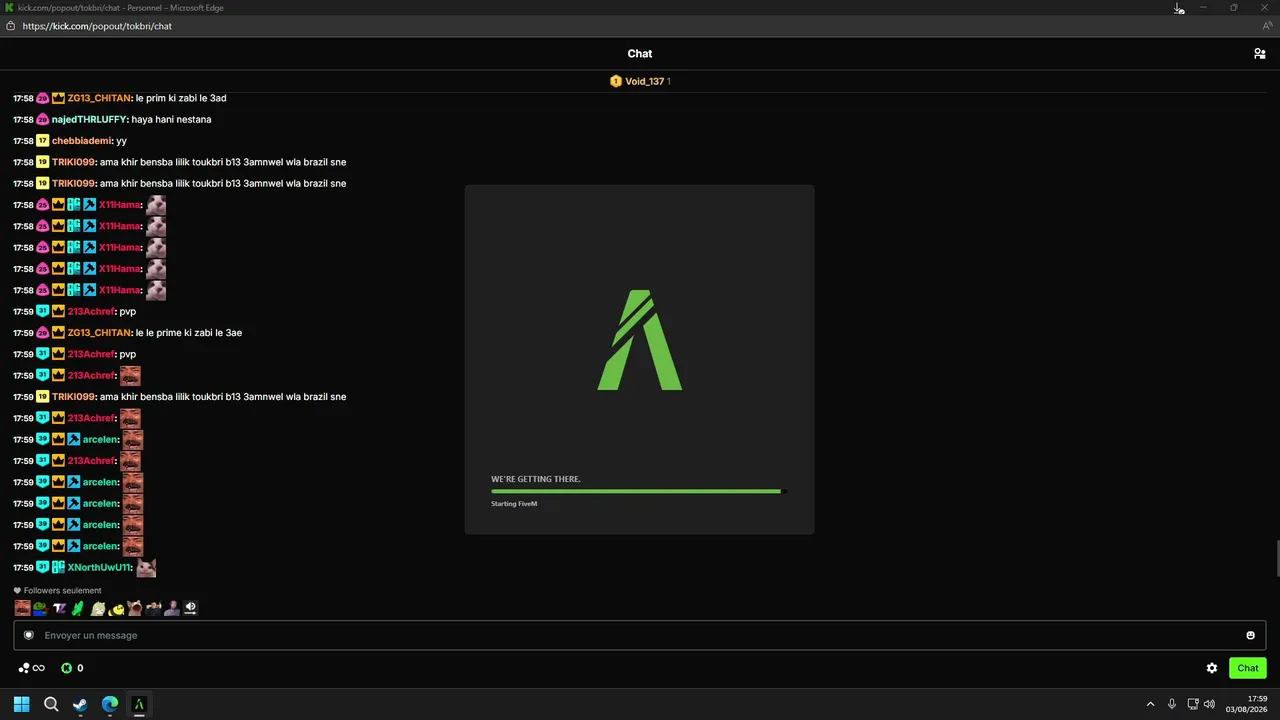Click the shield identity icon in message box
This screenshot has width=1280, height=720.
29,635
